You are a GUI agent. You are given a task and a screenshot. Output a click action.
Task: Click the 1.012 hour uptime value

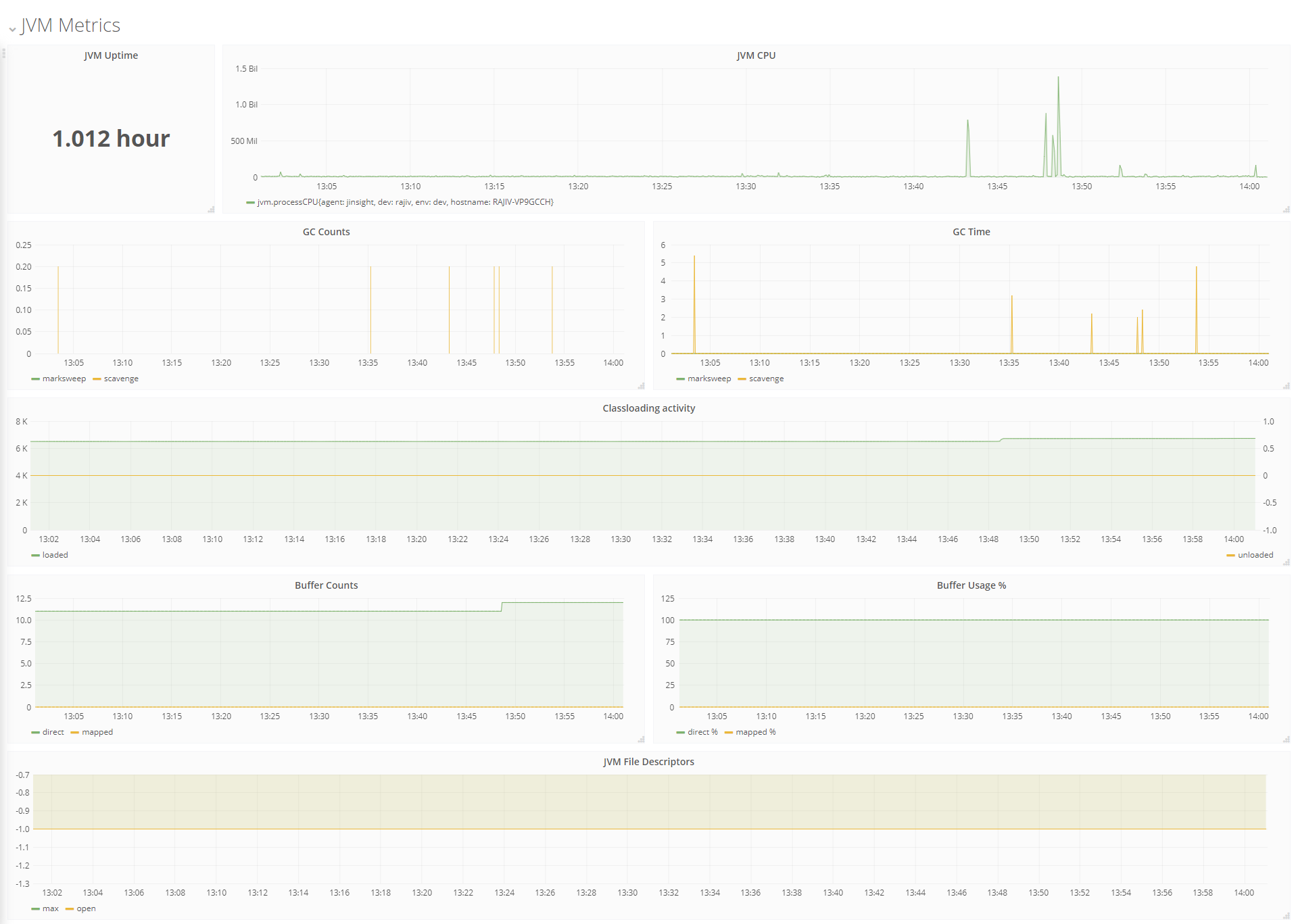pyautogui.click(x=111, y=139)
